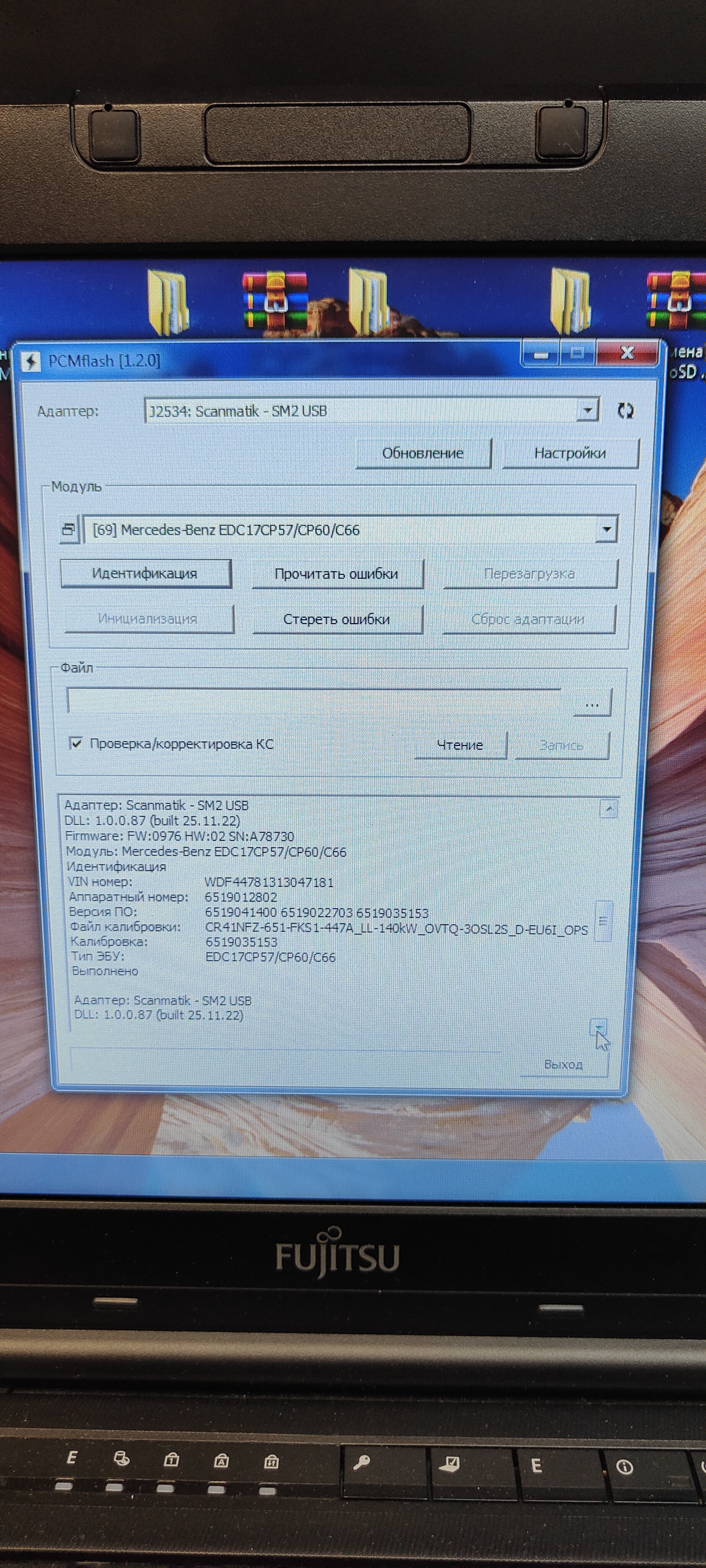Click the log scroll-down arrow
This screenshot has height=1568, width=706.
tap(599, 1027)
